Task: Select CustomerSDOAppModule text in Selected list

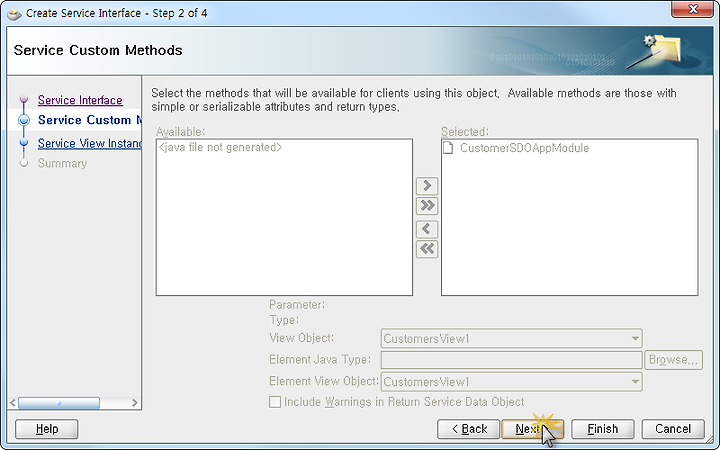Action: (x=524, y=148)
